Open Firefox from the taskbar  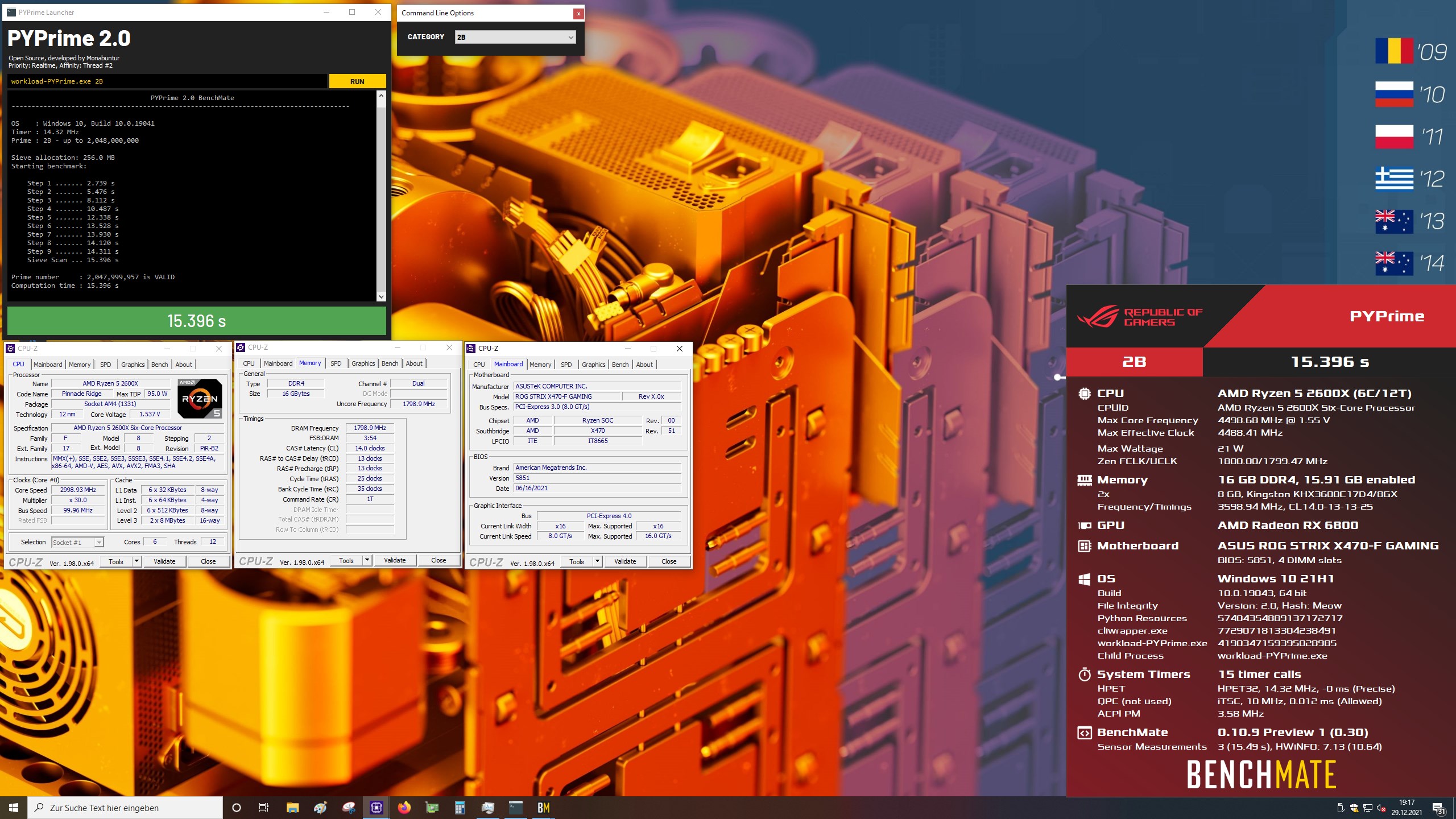[x=404, y=808]
